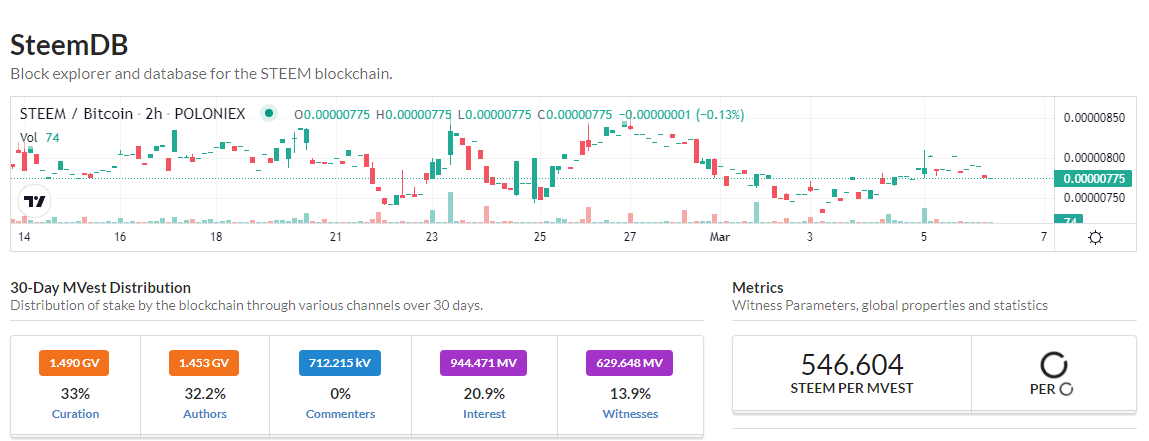The image size is (1149, 441).
Task: Click the 712.215 kV blue badge
Action: click(x=340, y=363)
